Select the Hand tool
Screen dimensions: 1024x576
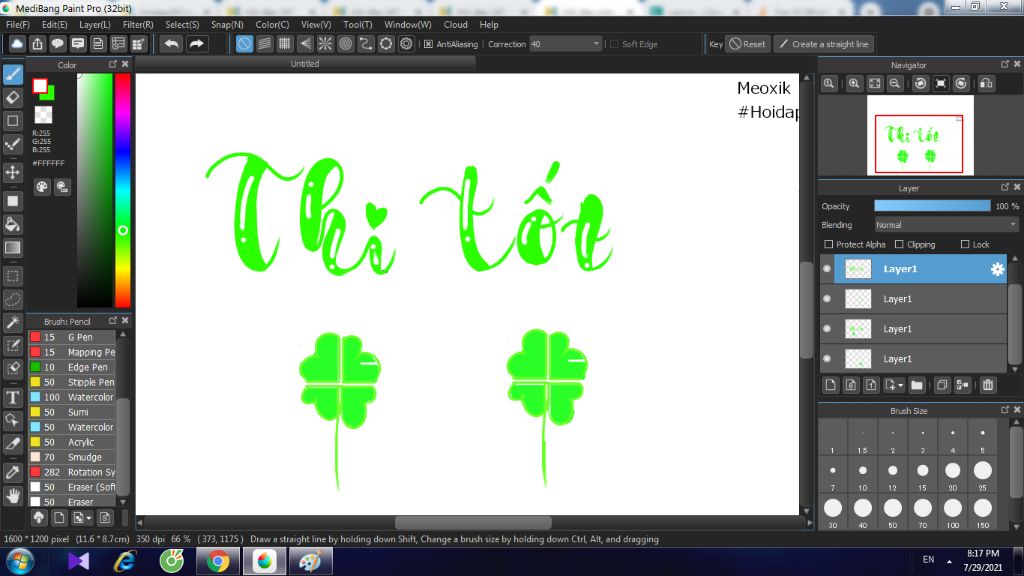13,496
